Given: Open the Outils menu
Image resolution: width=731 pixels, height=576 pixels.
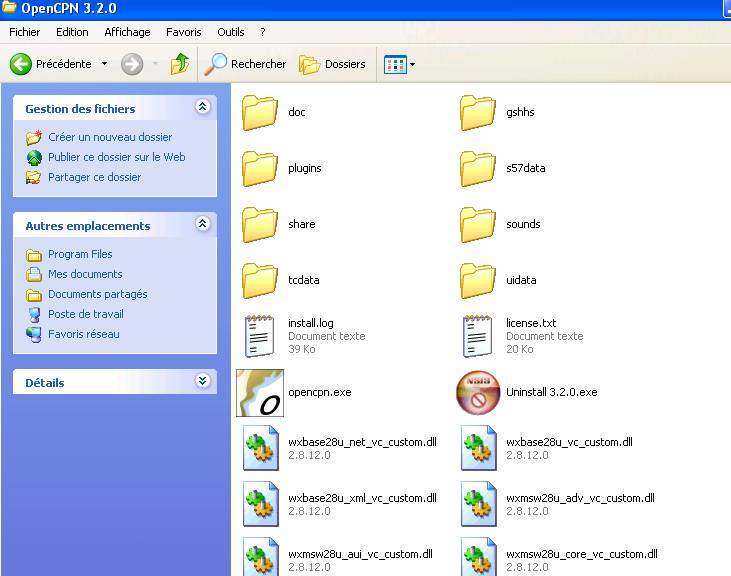Looking at the screenshot, I should tap(230, 32).
